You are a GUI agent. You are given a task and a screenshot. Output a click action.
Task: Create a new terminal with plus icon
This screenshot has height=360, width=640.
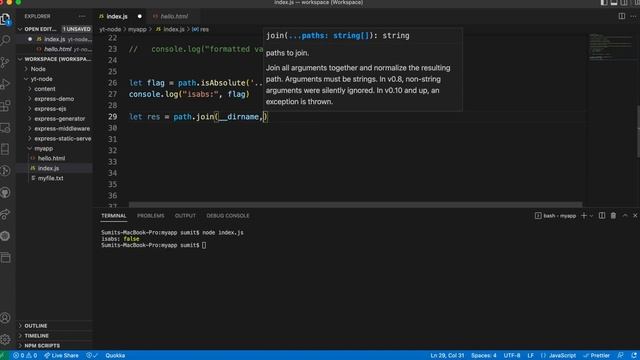click(x=584, y=216)
